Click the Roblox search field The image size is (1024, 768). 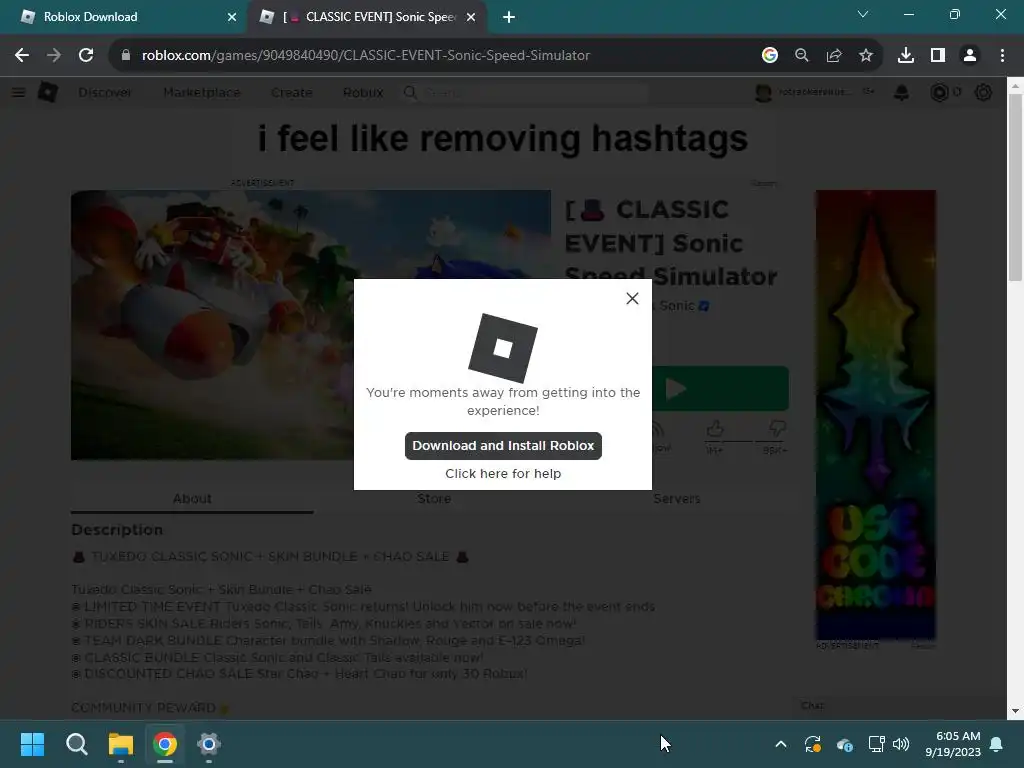pos(526,93)
